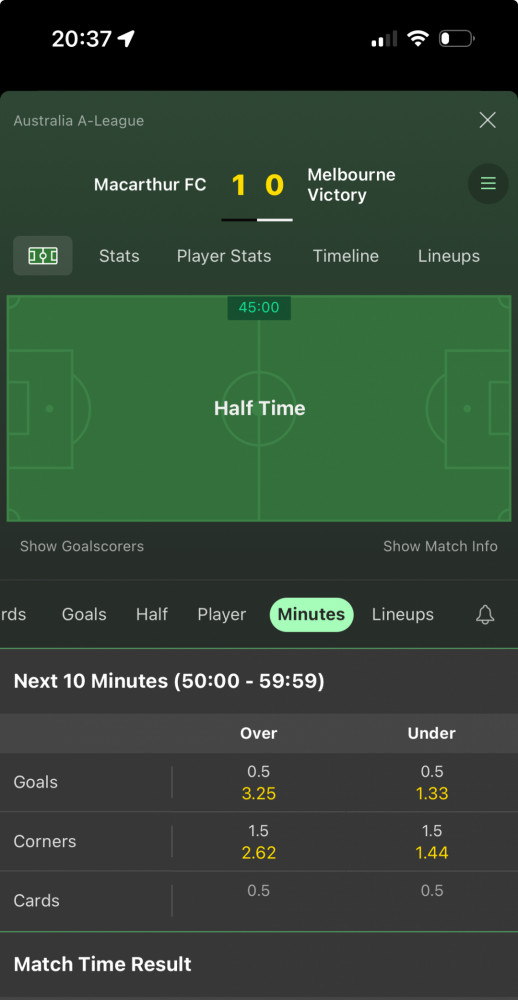Toggle Show Match Info
Screen dimensions: 518x1000
coord(440,546)
